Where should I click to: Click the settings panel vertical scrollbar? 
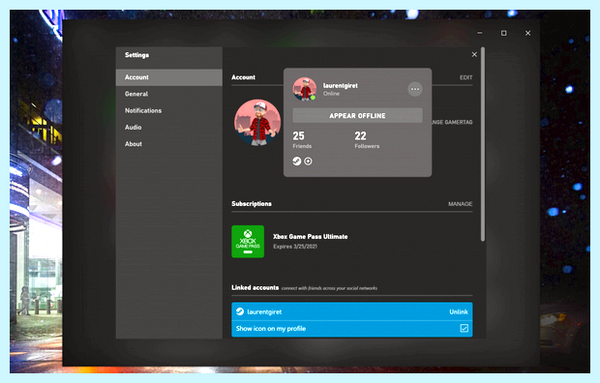(x=483, y=144)
